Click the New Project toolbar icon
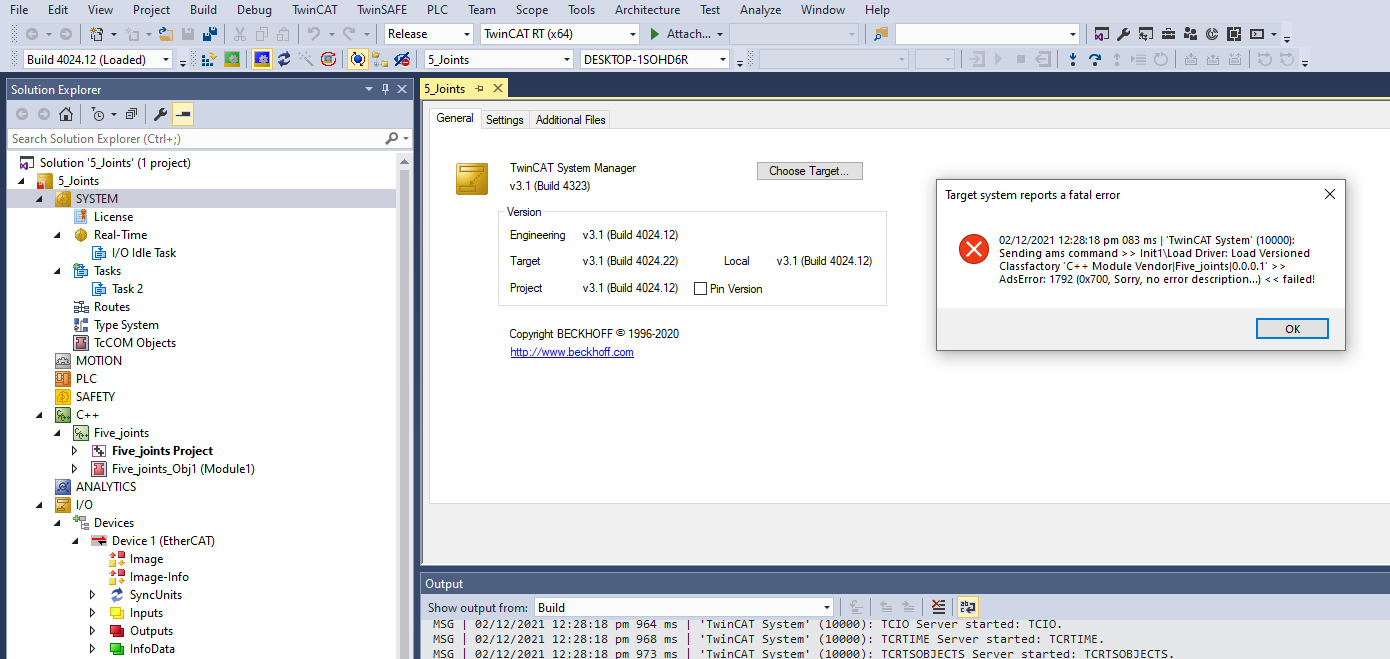 coord(97,33)
